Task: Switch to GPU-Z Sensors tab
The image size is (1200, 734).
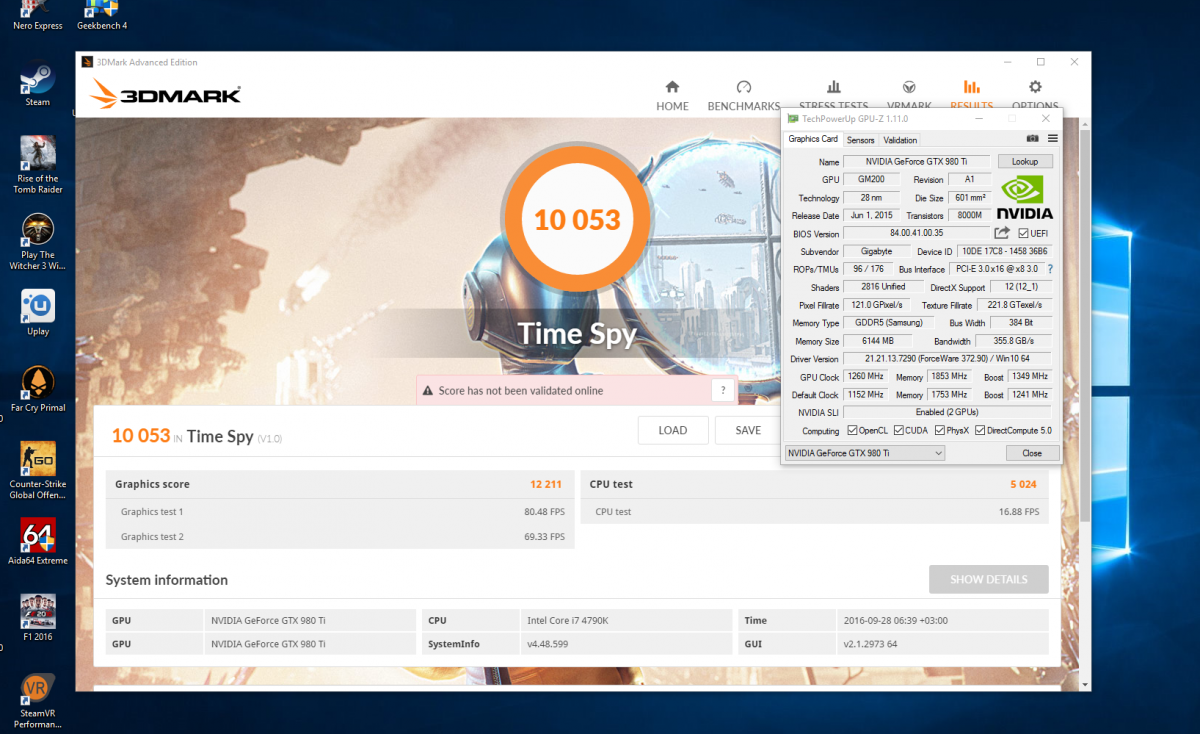Action: tap(860, 140)
